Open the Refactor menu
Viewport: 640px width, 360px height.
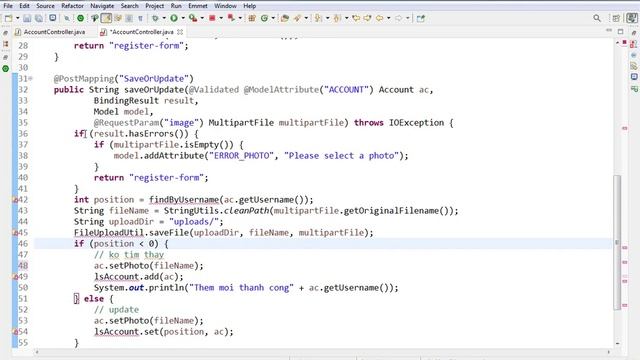(x=72, y=6)
